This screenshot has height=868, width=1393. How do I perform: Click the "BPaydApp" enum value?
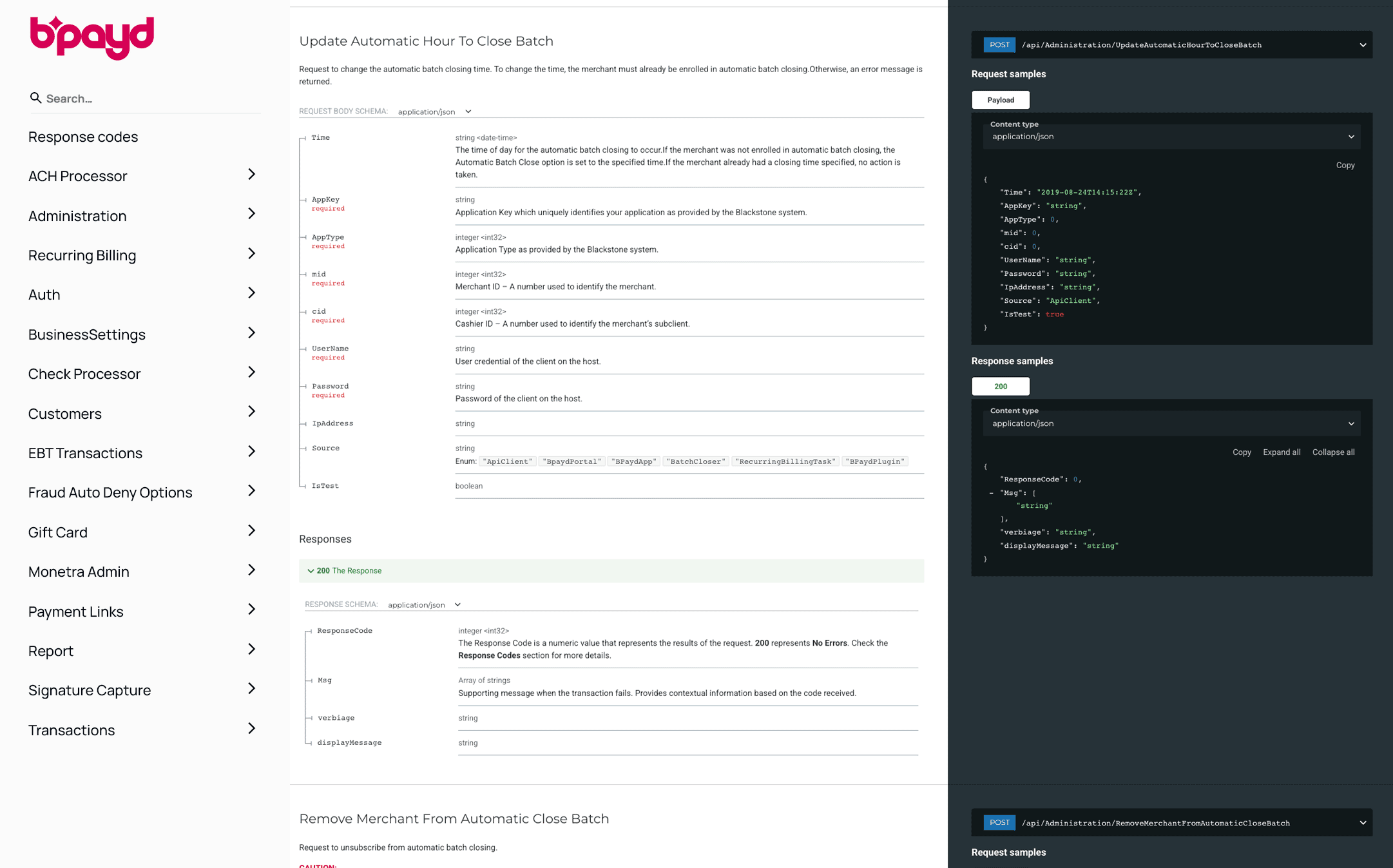click(634, 461)
